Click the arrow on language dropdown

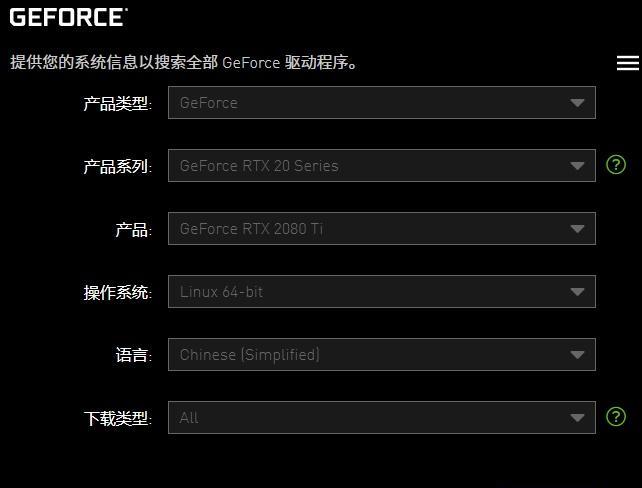(577, 355)
